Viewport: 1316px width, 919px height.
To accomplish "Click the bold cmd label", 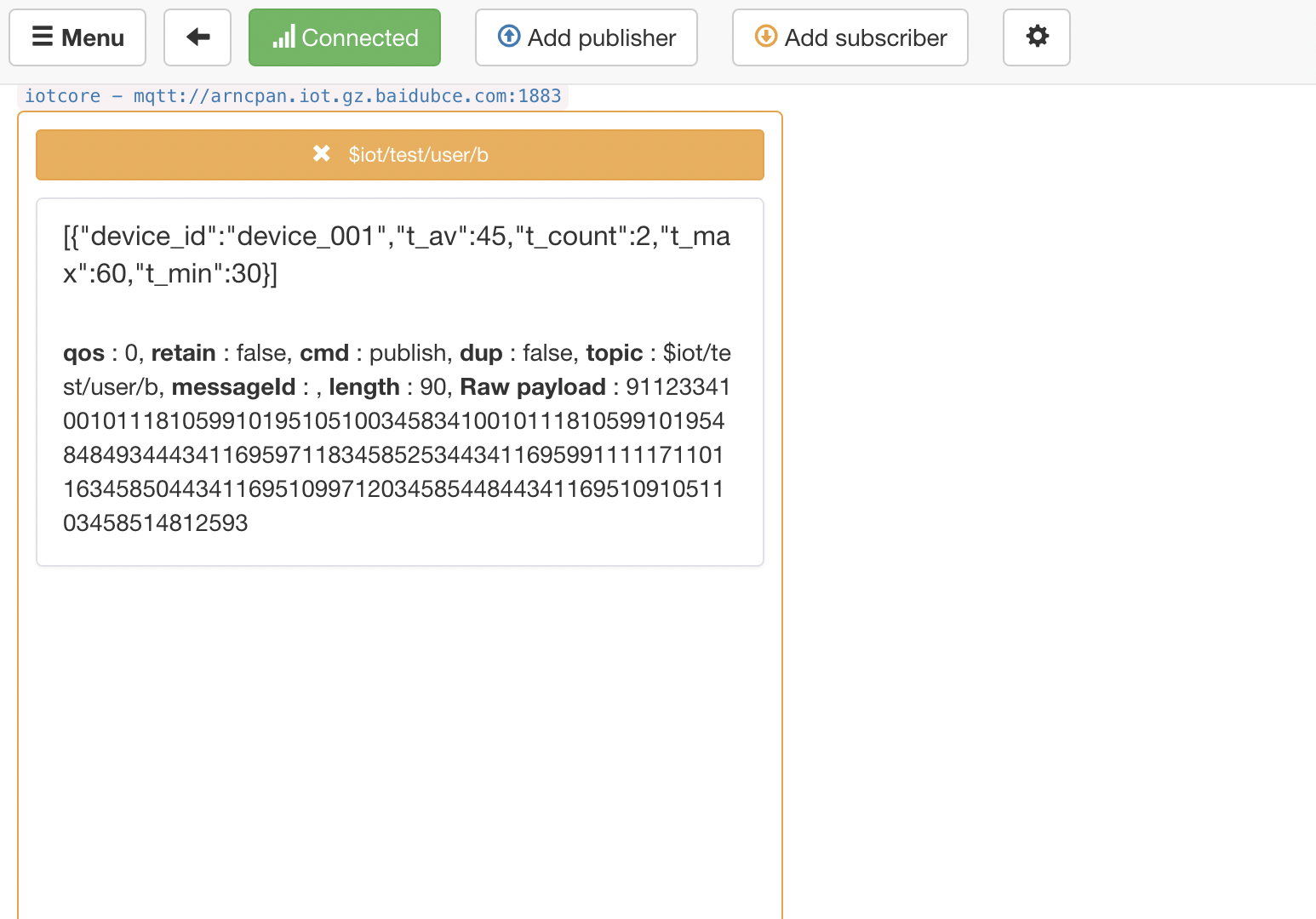I will click(324, 353).
